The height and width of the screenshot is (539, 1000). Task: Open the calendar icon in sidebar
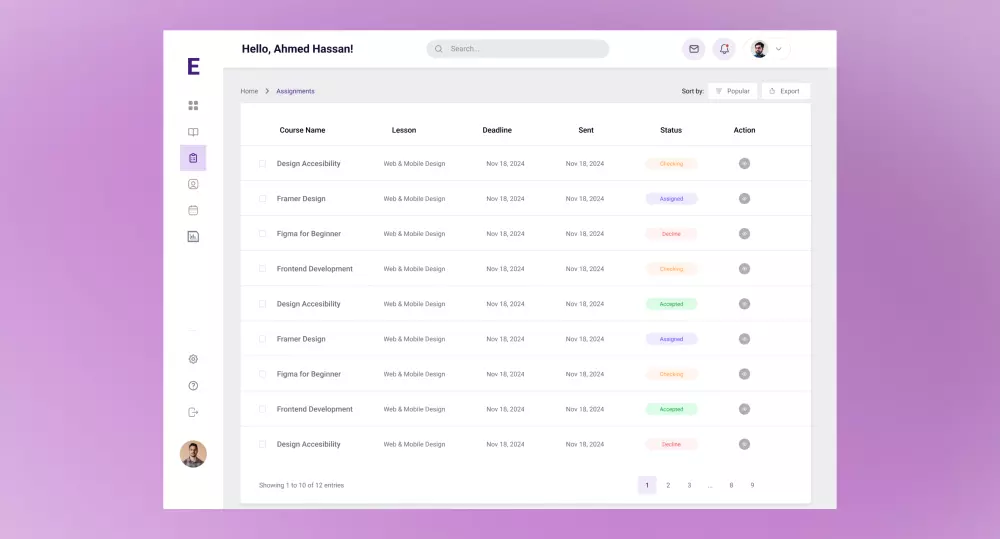click(193, 210)
